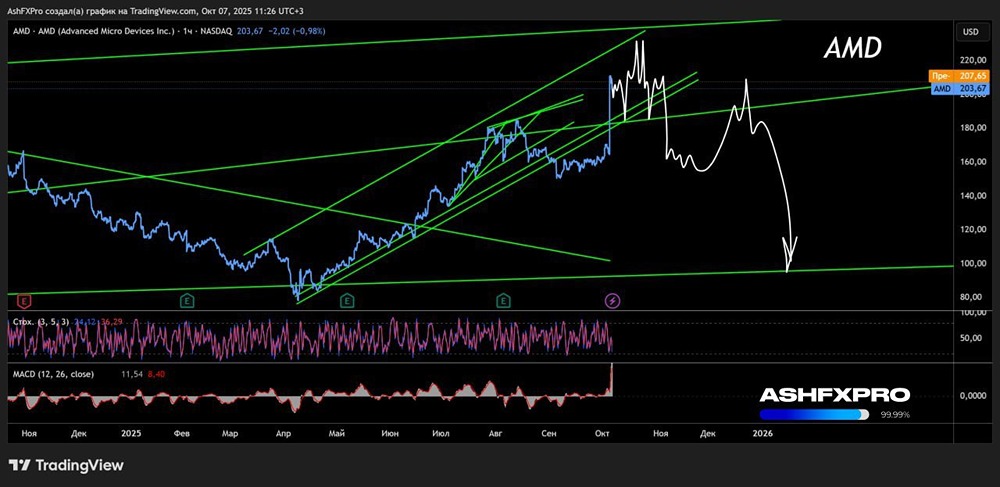Click the orange pre-market price tag 207,65
The image size is (1000, 487).
tap(959, 76)
